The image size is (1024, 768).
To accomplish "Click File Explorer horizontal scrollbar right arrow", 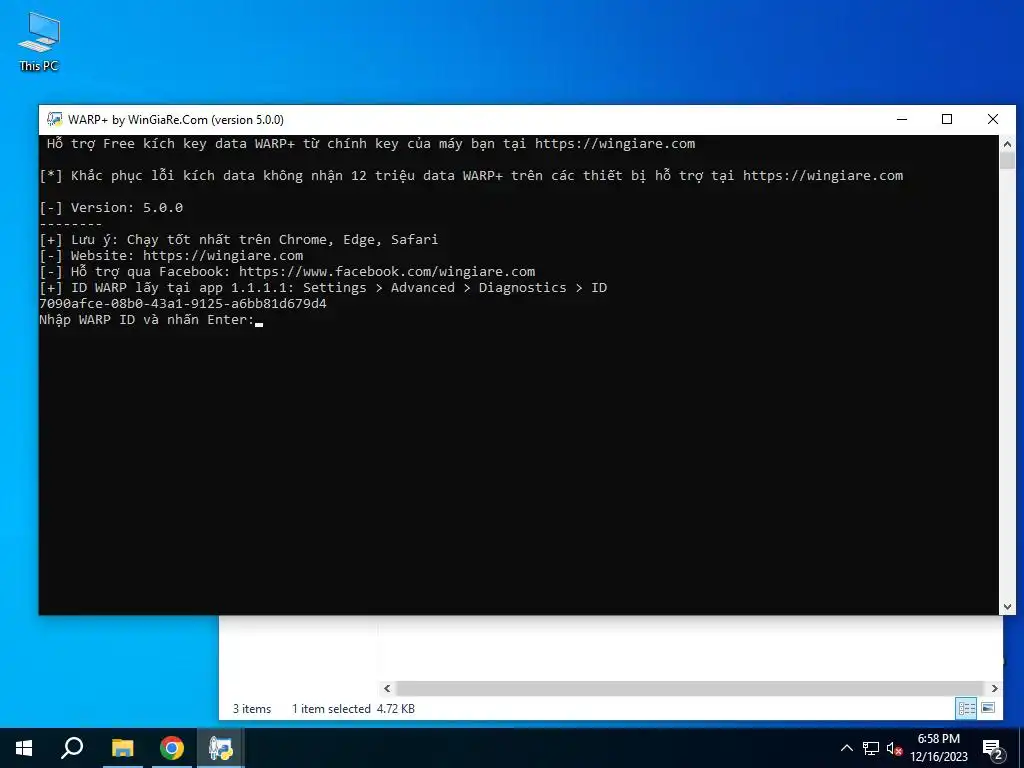I will 995,688.
